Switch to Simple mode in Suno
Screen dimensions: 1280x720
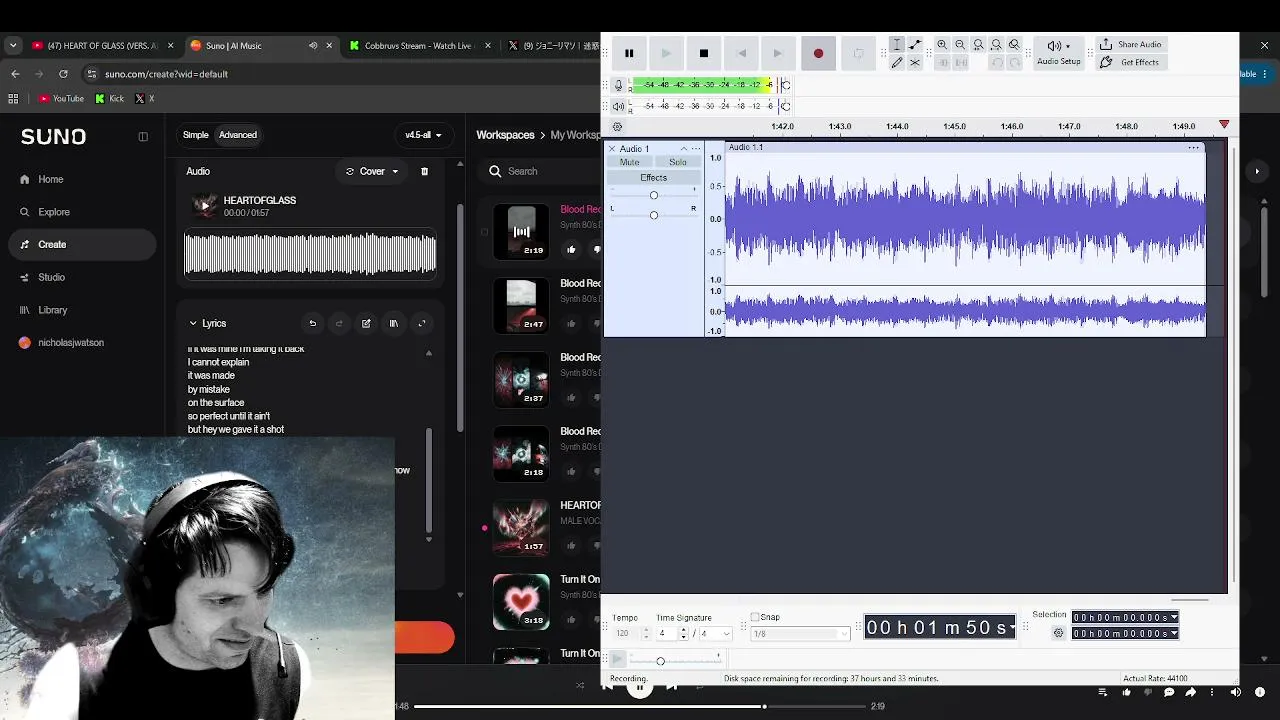click(x=196, y=135)
